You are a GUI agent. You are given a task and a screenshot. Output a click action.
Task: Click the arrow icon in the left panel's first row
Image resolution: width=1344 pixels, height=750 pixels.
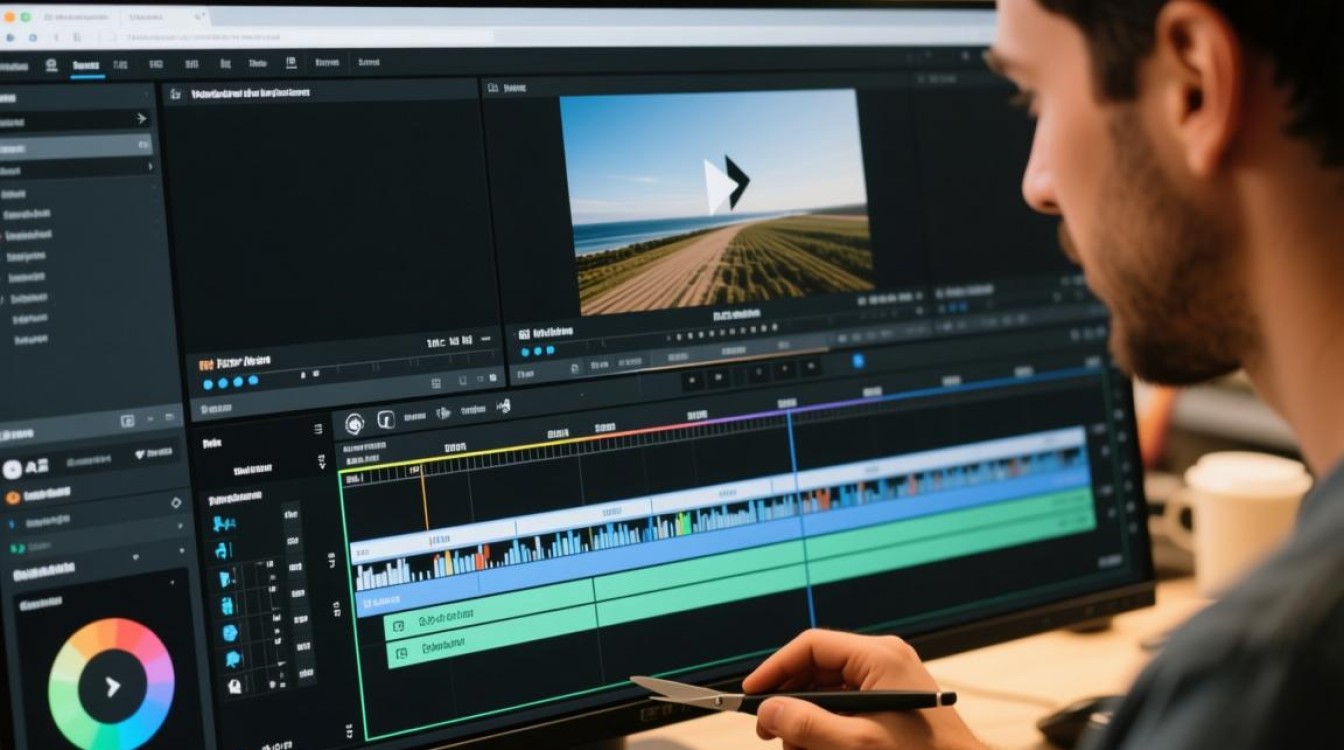tap(141, 118)
